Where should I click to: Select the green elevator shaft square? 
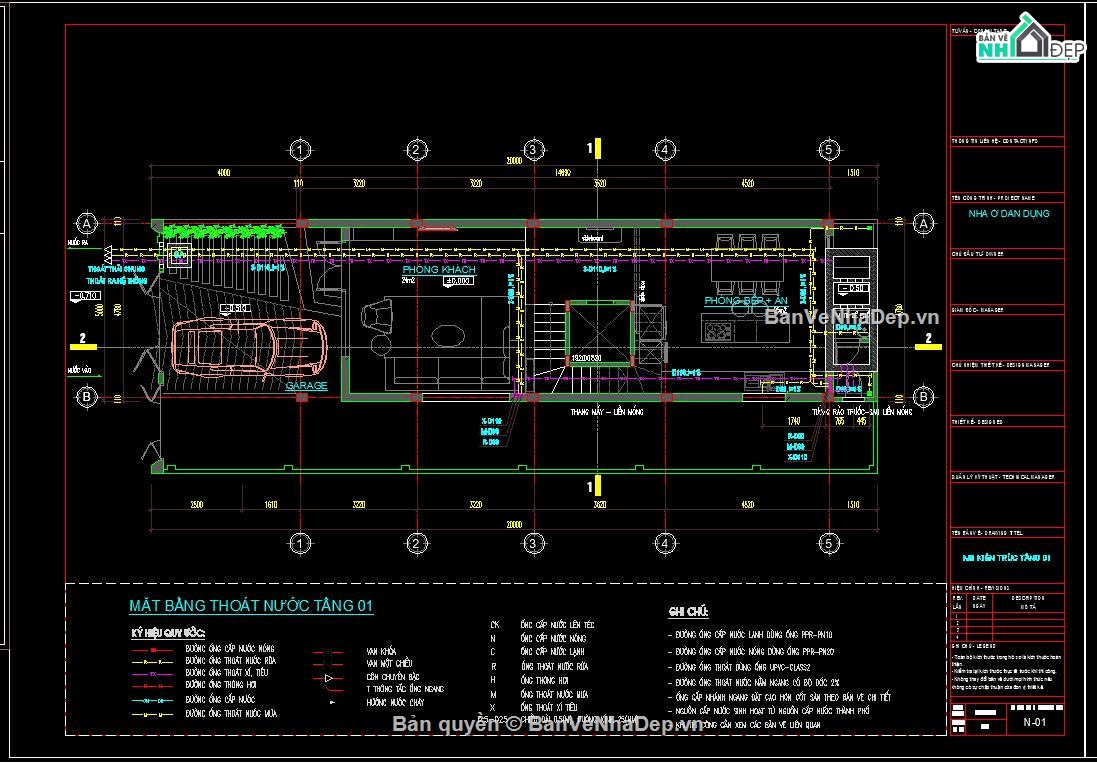[600, 331]
